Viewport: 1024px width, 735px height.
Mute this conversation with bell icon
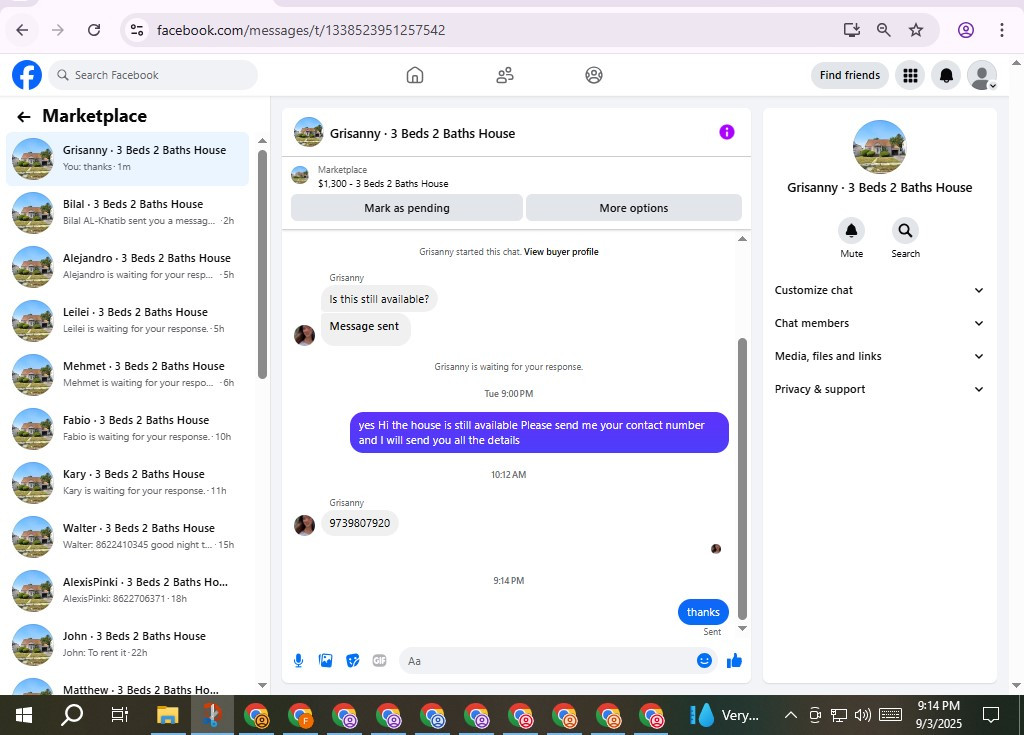pos(852,231)
